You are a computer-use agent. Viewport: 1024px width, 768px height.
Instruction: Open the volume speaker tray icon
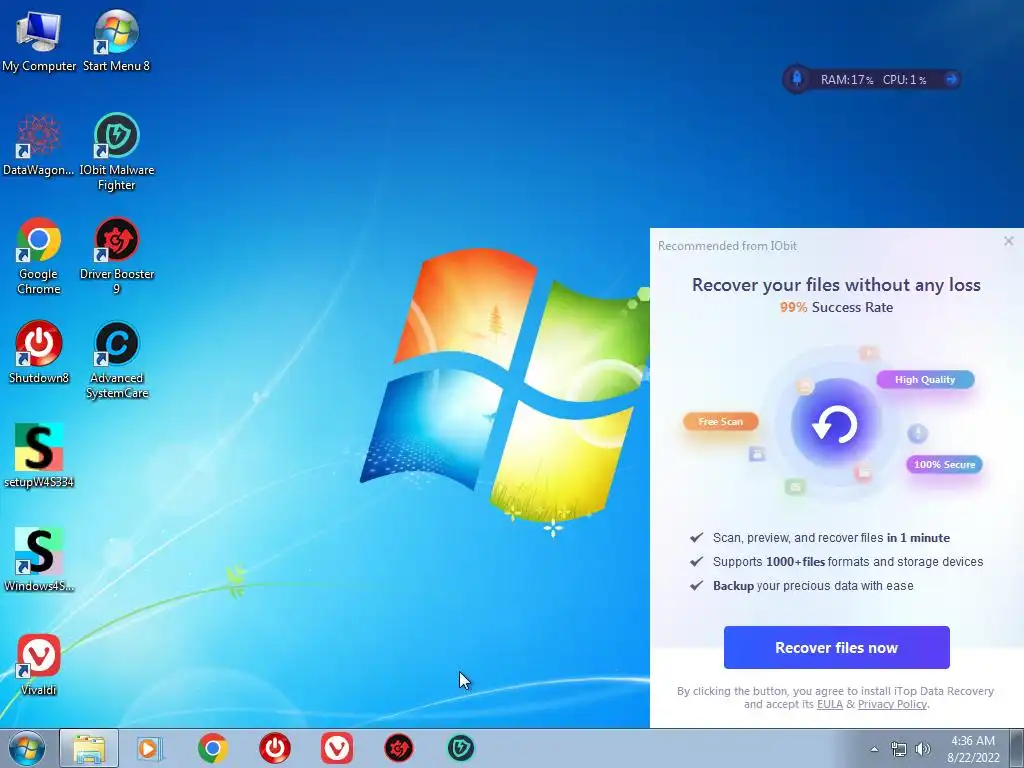pyautogui.click(x=923, y=749)
